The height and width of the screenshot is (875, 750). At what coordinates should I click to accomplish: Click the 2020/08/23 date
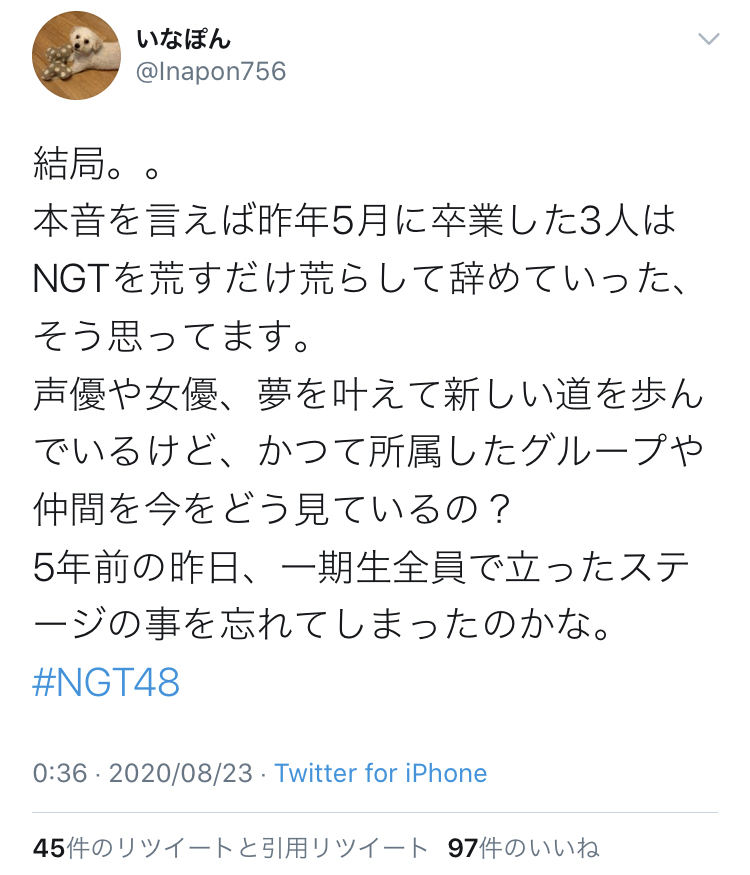pyautogui.click(x=181, y=773)
